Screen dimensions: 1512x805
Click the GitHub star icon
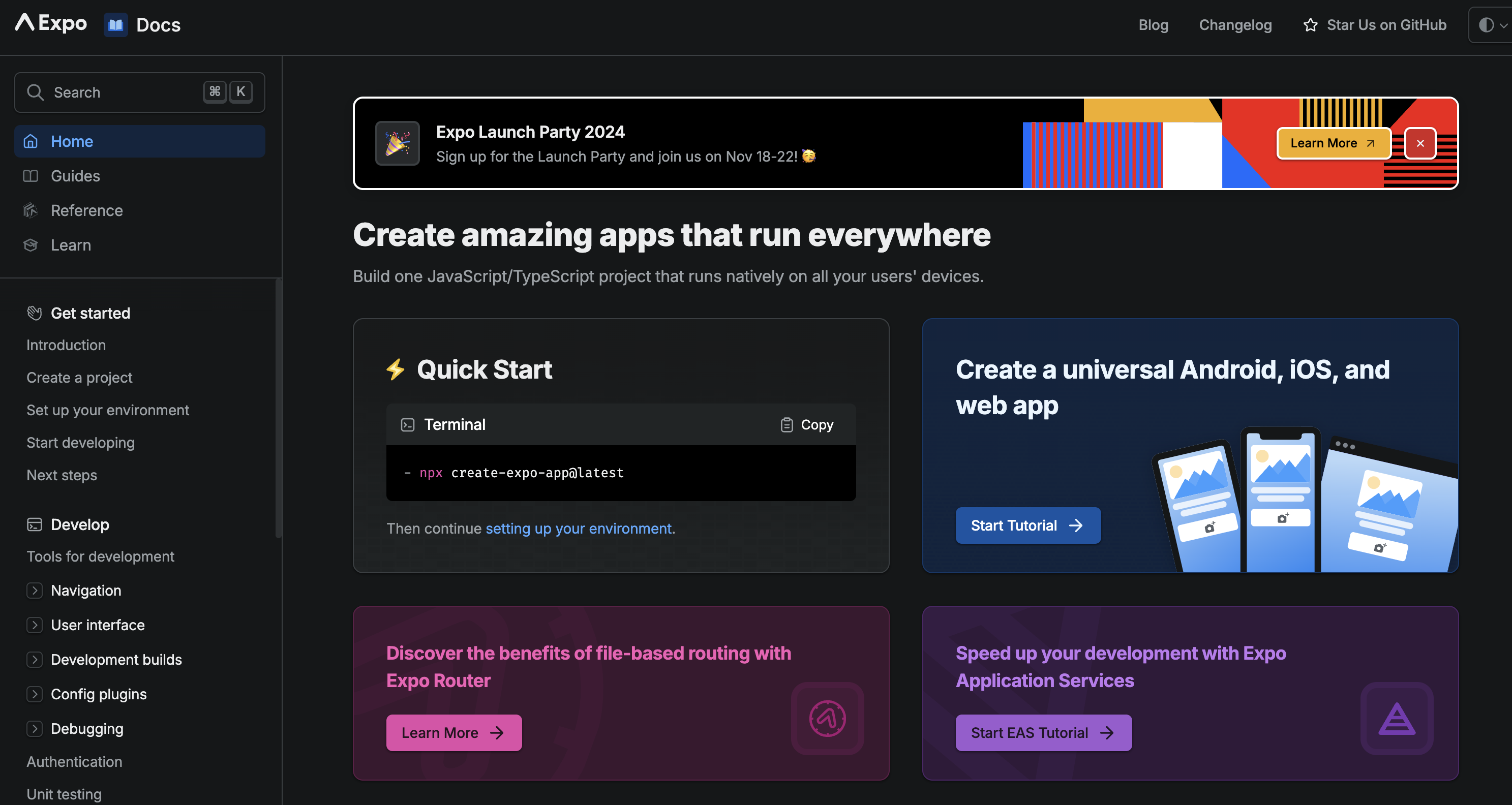(1310, 25)
